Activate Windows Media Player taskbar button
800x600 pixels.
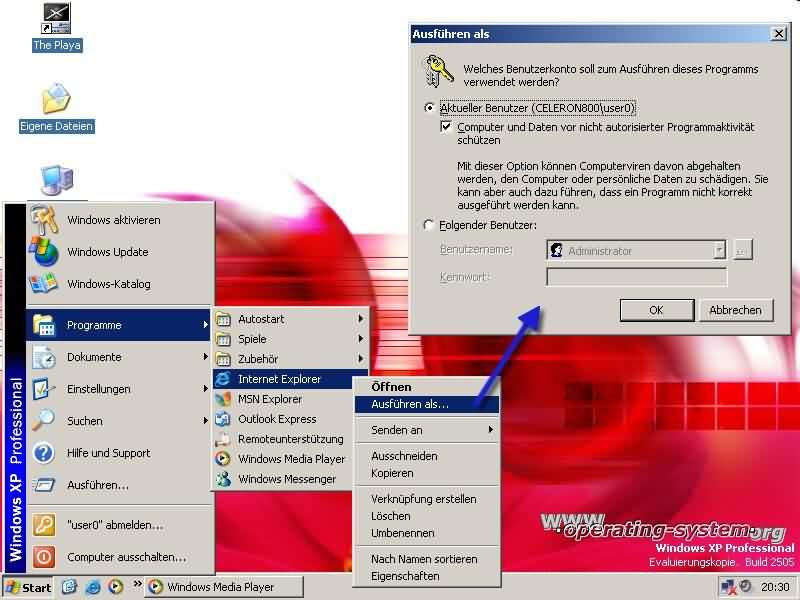click(224, 587)
